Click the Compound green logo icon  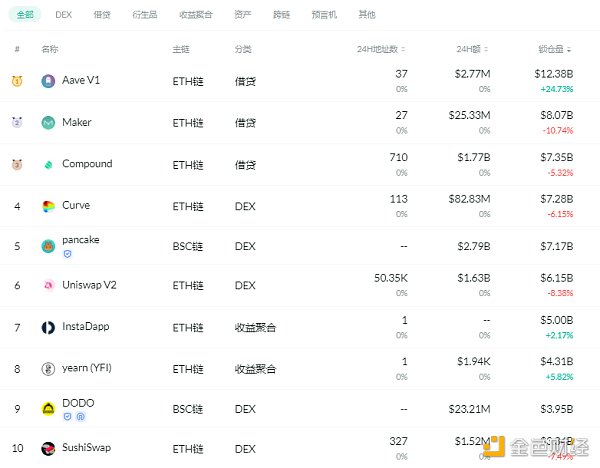point(48,164)
